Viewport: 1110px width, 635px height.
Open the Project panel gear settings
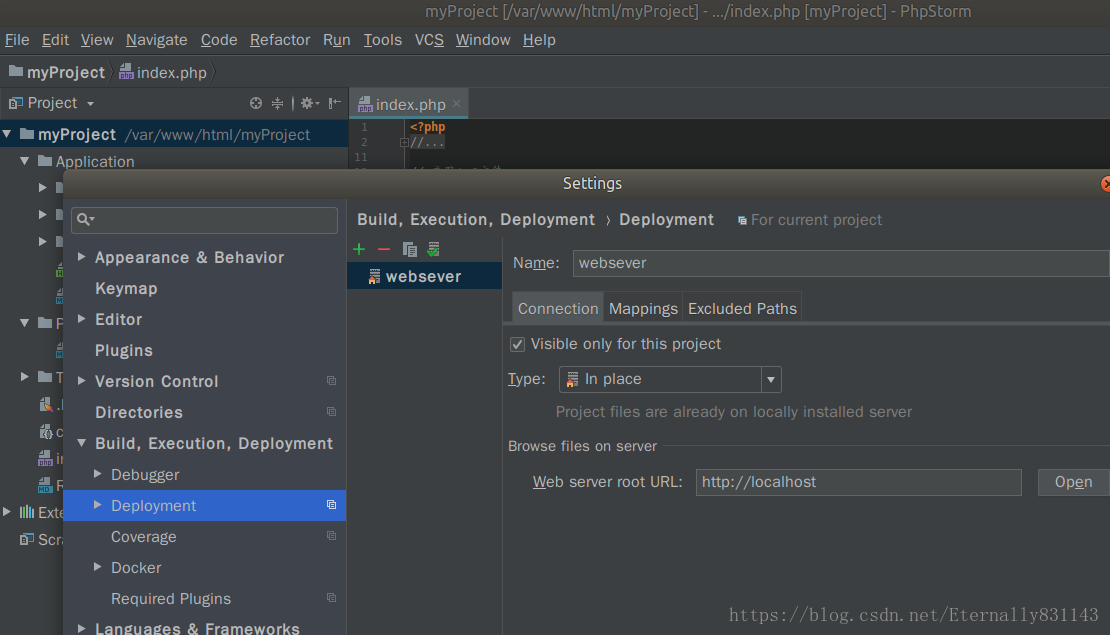[x=309, y=103]
